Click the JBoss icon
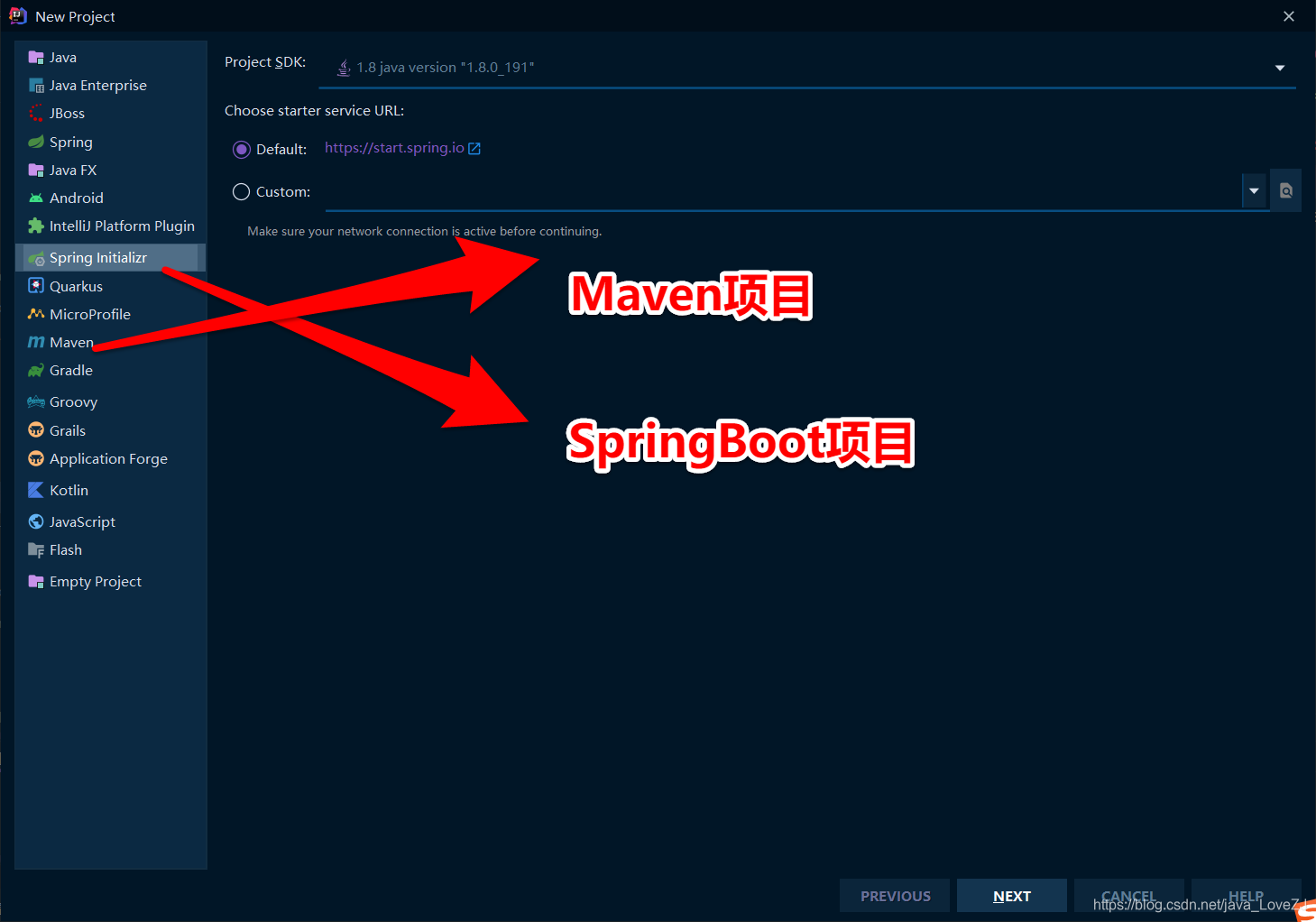Image resolution: width=1316 pixels, height=922 pixels. pos(36,114)
